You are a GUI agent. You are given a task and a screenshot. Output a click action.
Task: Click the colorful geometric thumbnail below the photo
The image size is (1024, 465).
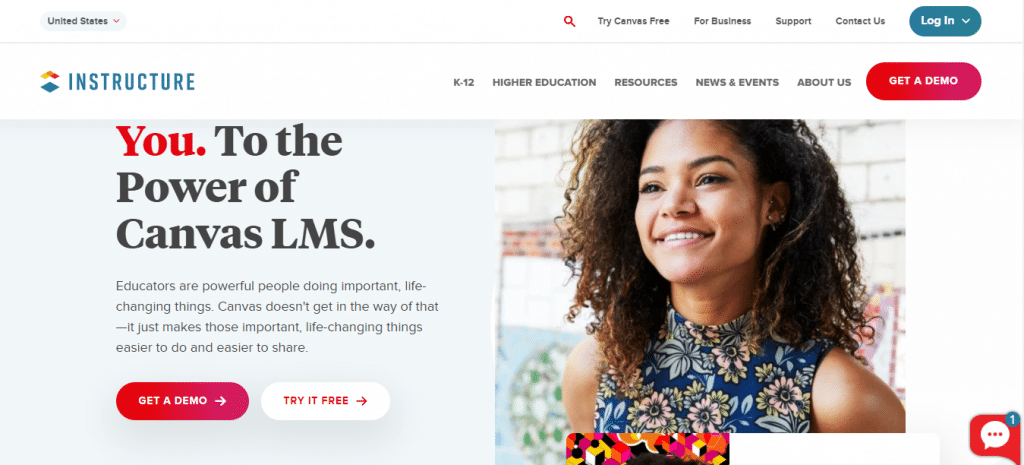click(647, 449)
